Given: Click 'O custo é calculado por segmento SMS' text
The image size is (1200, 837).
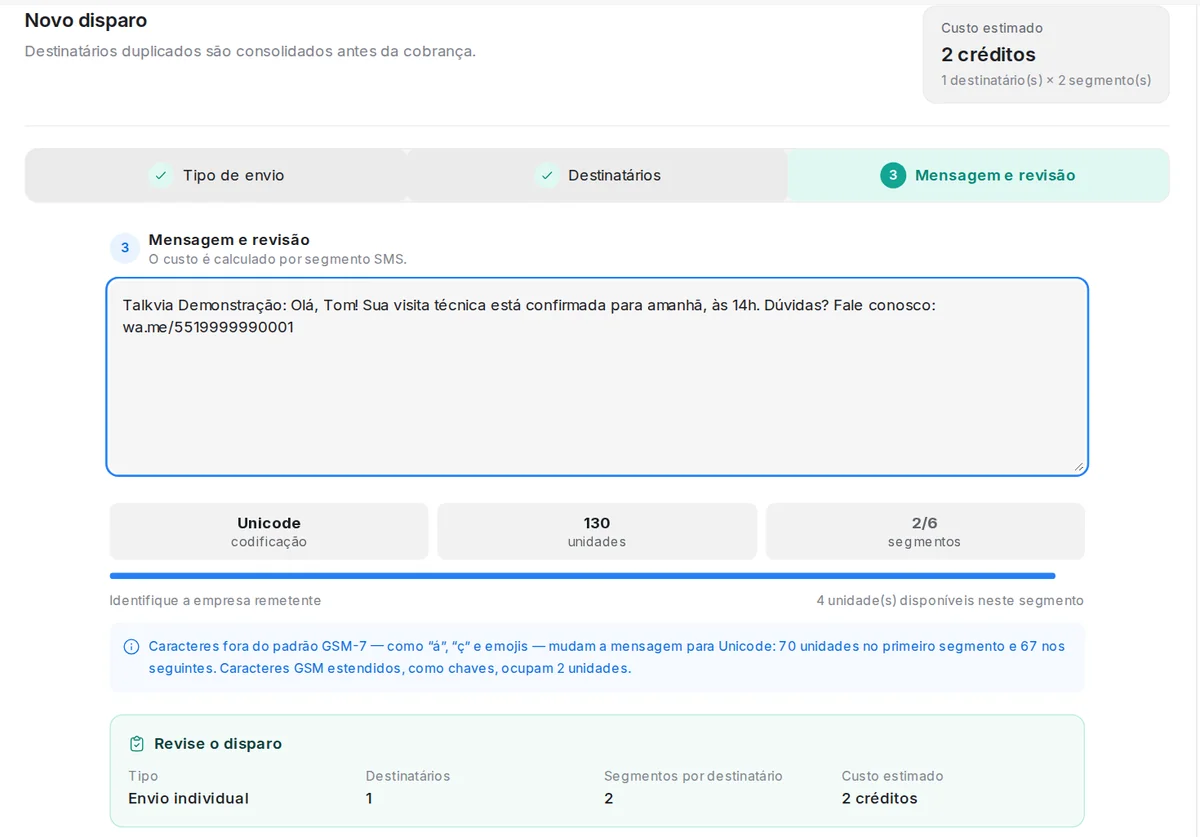Looking at the screenshot, I should [x=278, y=259].
